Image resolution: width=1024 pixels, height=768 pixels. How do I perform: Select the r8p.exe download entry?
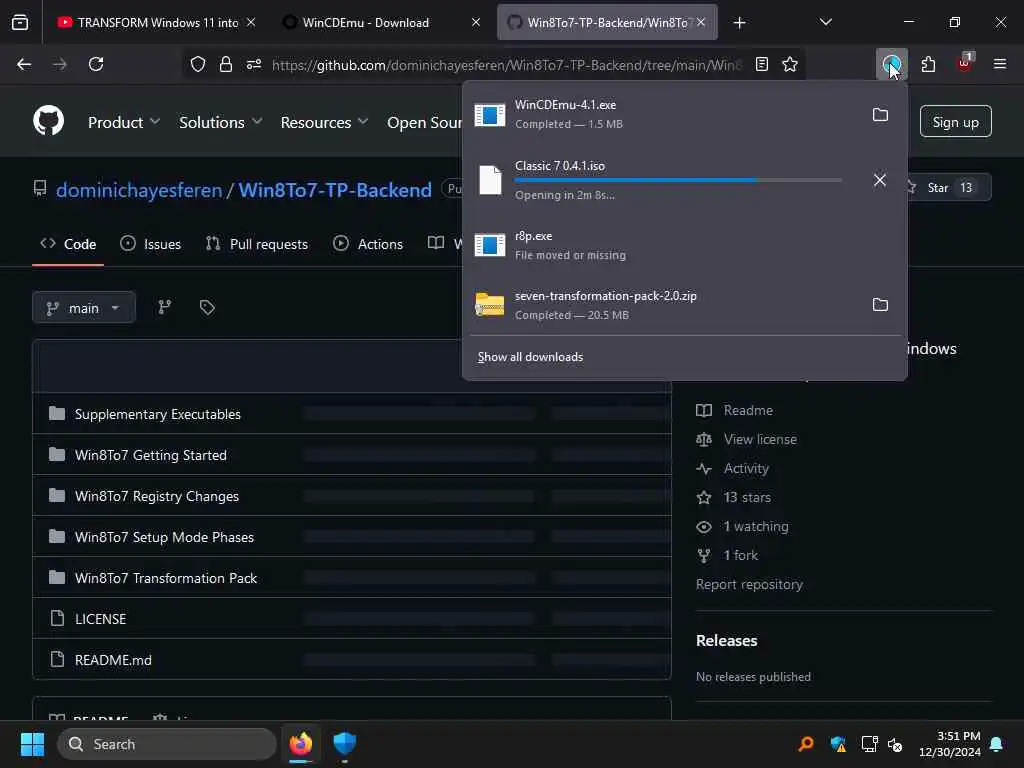684,245
